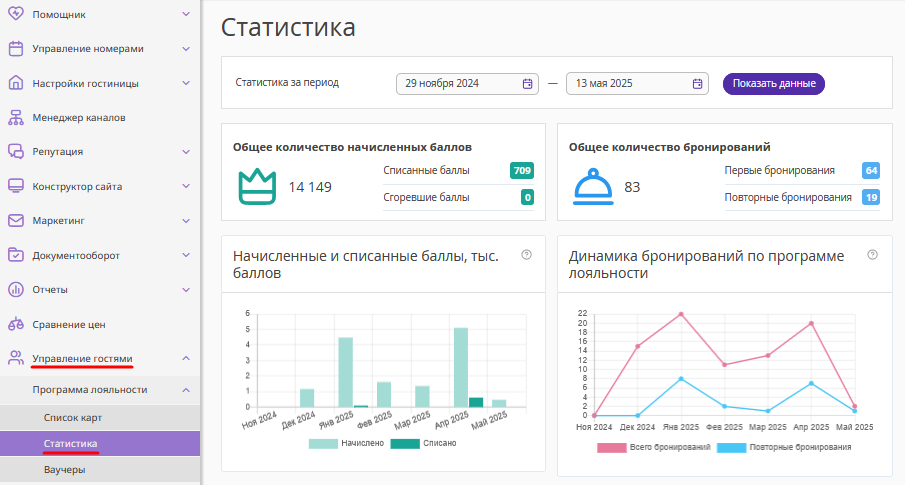905x485 pixels.
Task: Expand the Настройки гостиницы section chevron
Action: [186, 83]
